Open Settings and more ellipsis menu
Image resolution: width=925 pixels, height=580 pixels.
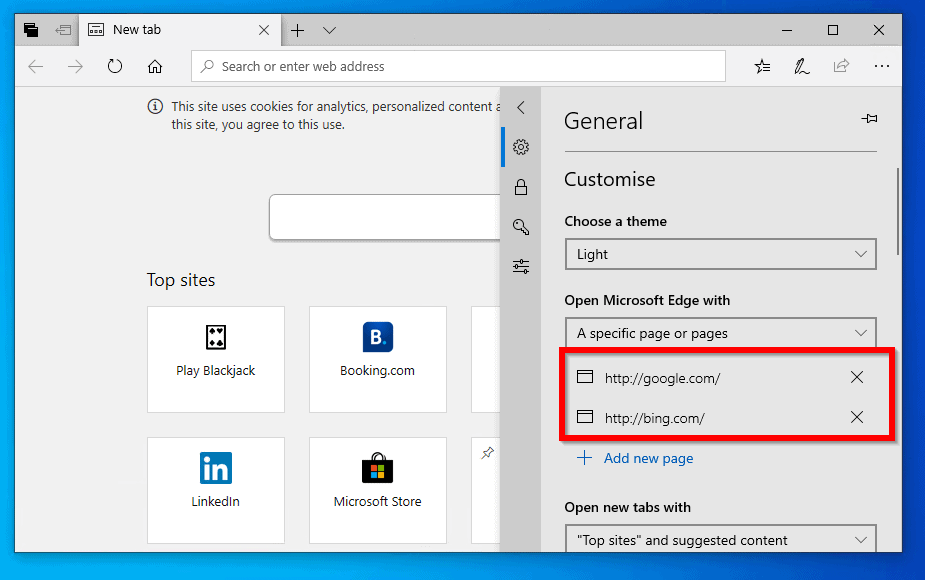882,66
